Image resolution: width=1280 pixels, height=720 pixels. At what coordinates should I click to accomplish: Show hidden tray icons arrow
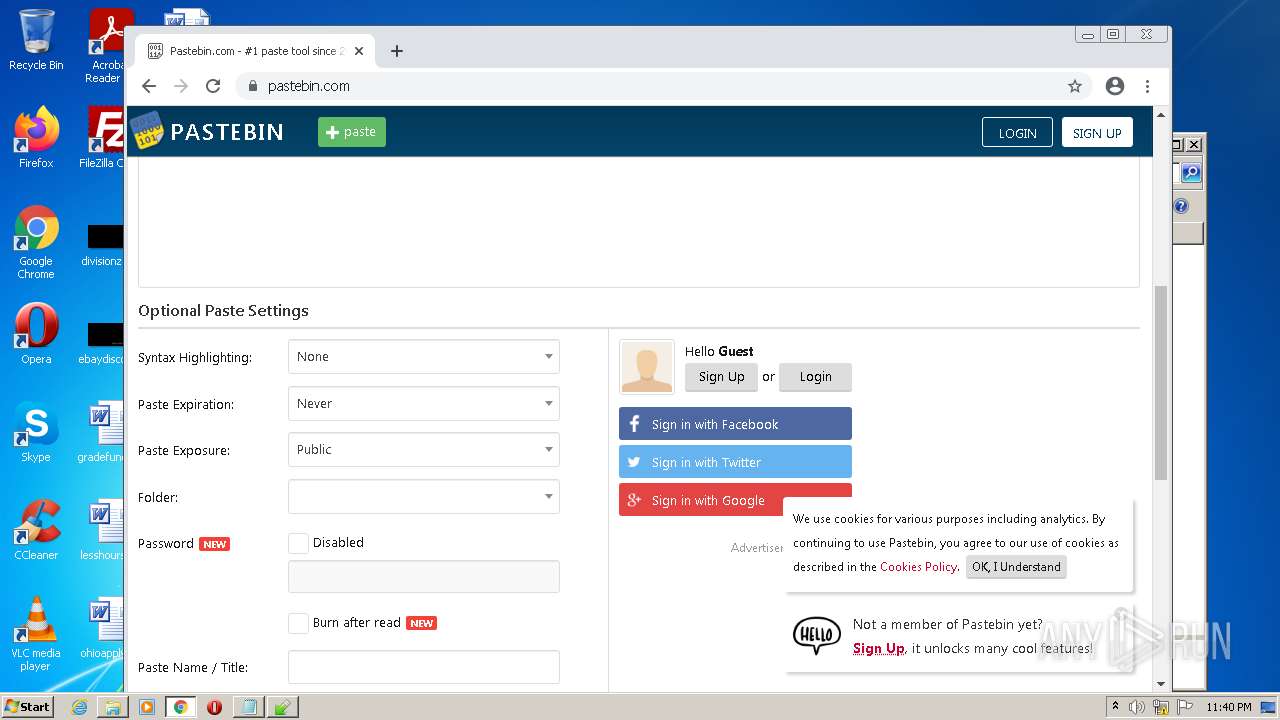pos(1115,707)
